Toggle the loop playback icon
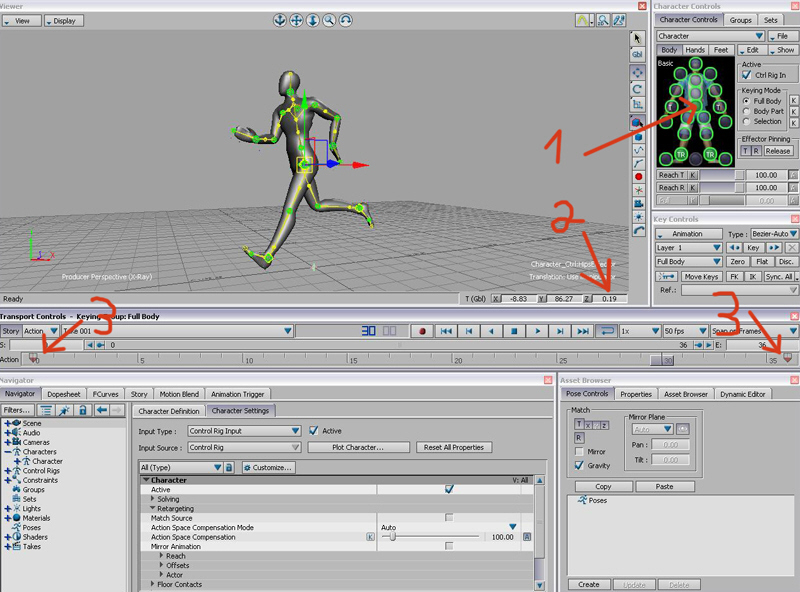800x592 pixels. pos(606,331)
